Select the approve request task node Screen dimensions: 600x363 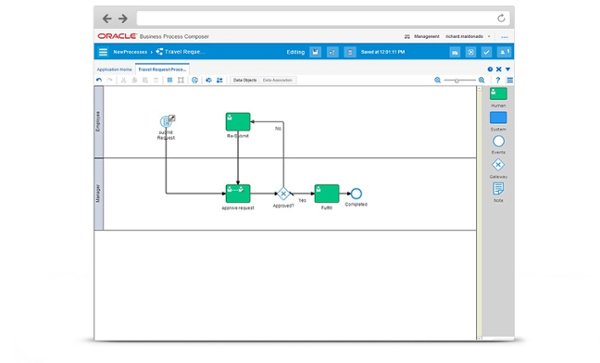point(238,194)
